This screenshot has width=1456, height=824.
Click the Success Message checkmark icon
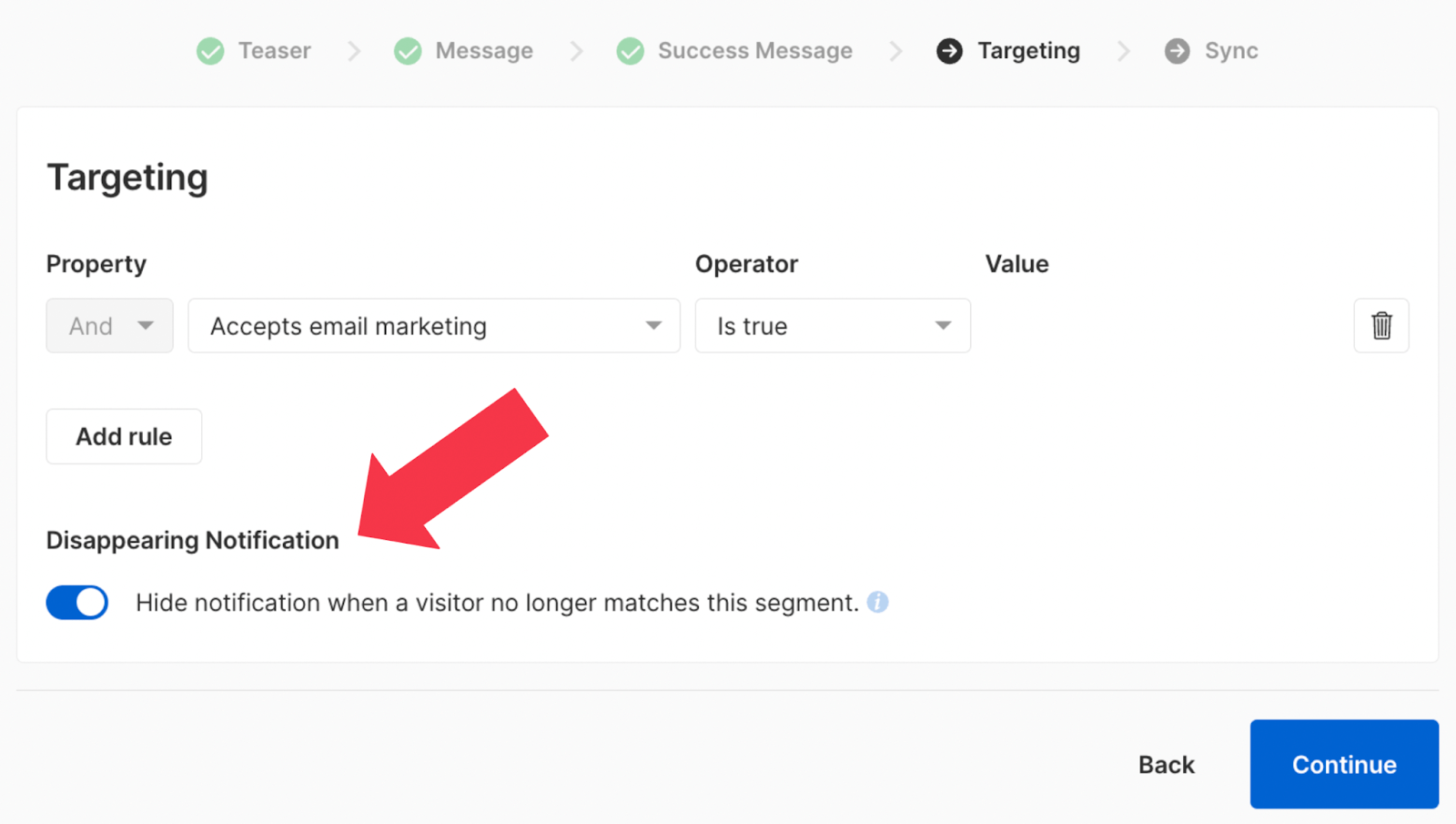click(x=630, y=51)
